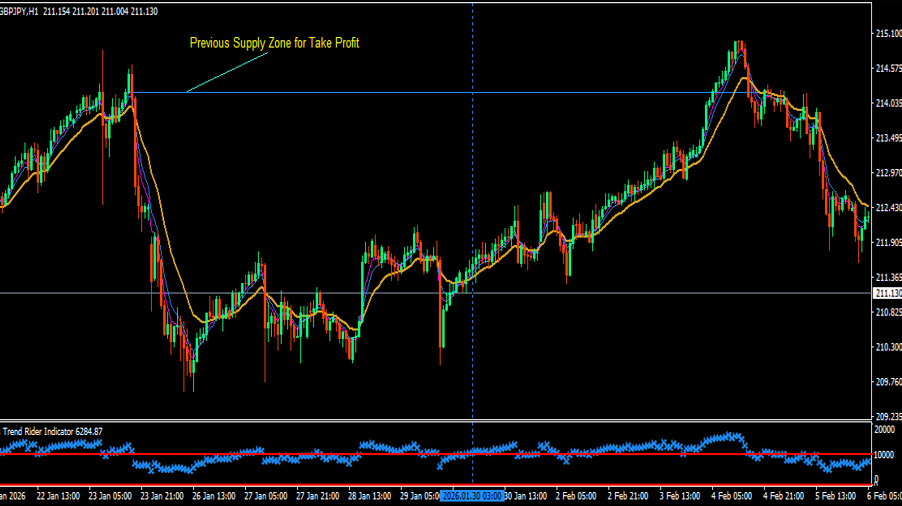The width and height of the screenshot is (902, 506).
Task: Click the 20000 level on indicator scale
Action: pyautogui.click(x=886, y=429)
